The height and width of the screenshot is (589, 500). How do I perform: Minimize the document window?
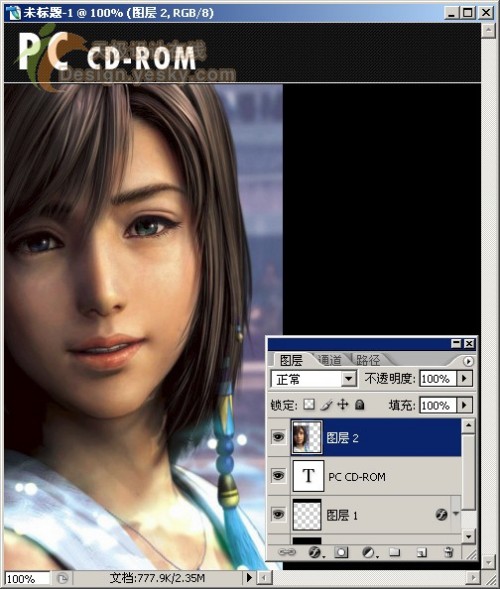point(452,13)
